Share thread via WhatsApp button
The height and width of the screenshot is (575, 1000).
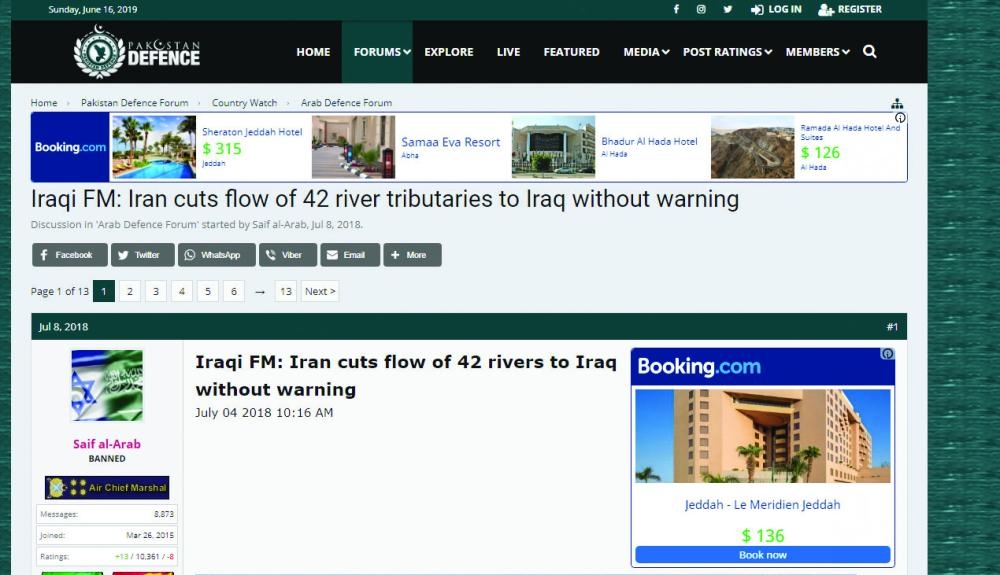tap(216, 255)
